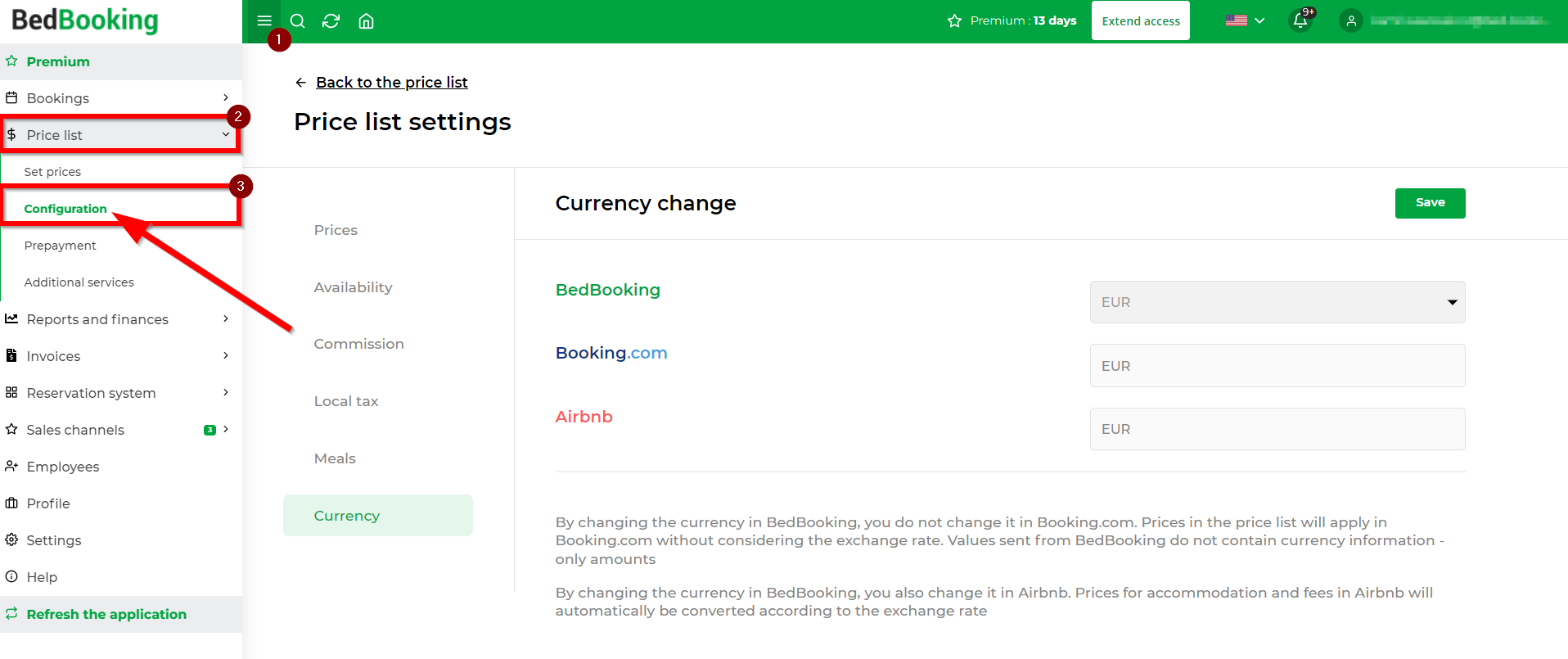Click the Premium star icon in top bar
The image size is (1568, 659).
(954, 21)
